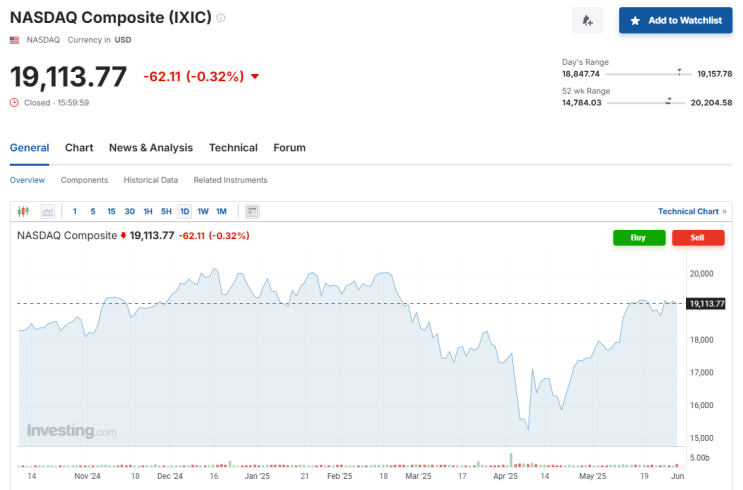This screenshot has height=490, width=743.
Task: Click the 20,204.58 52-week high value
Action: pyautogui.click(x=711, y=102)
